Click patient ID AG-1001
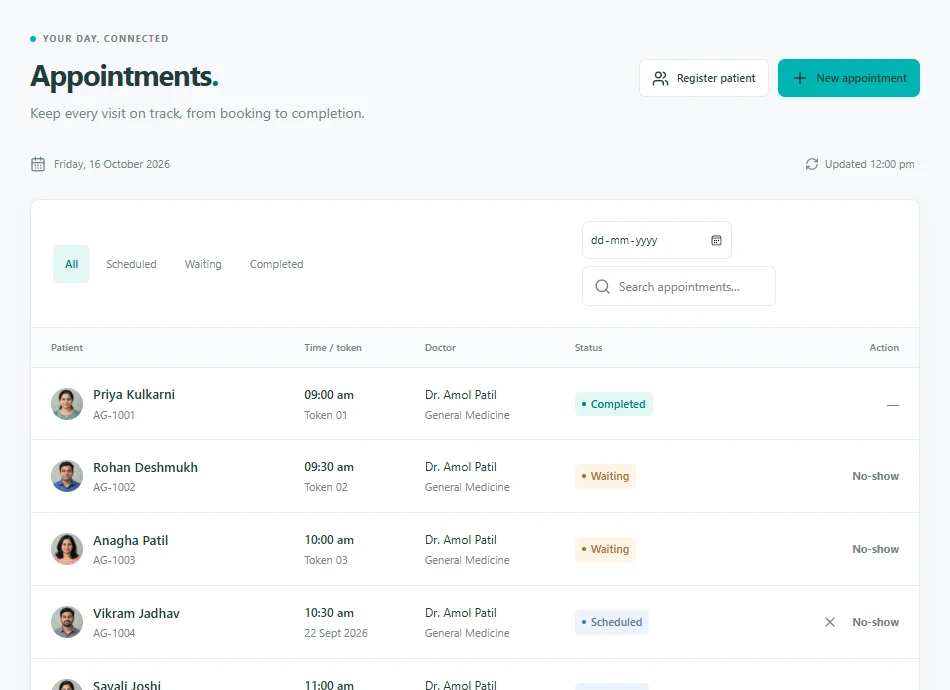 click(114, 415)
